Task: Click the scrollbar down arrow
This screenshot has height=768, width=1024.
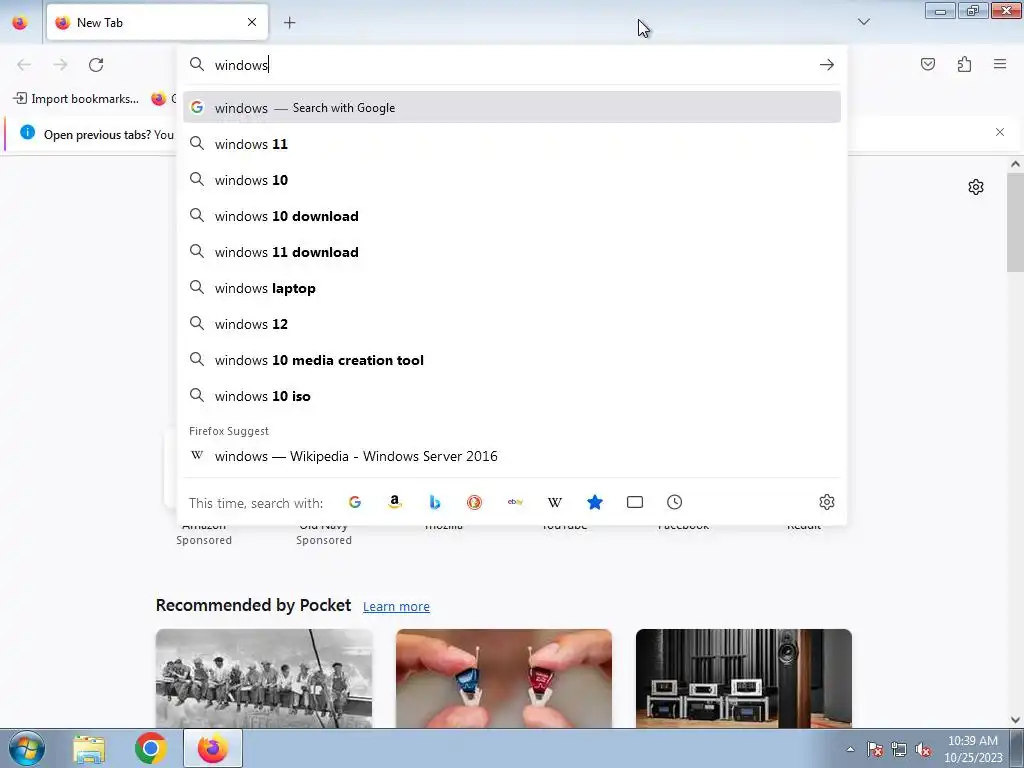Action: (x=1015, y=720)
